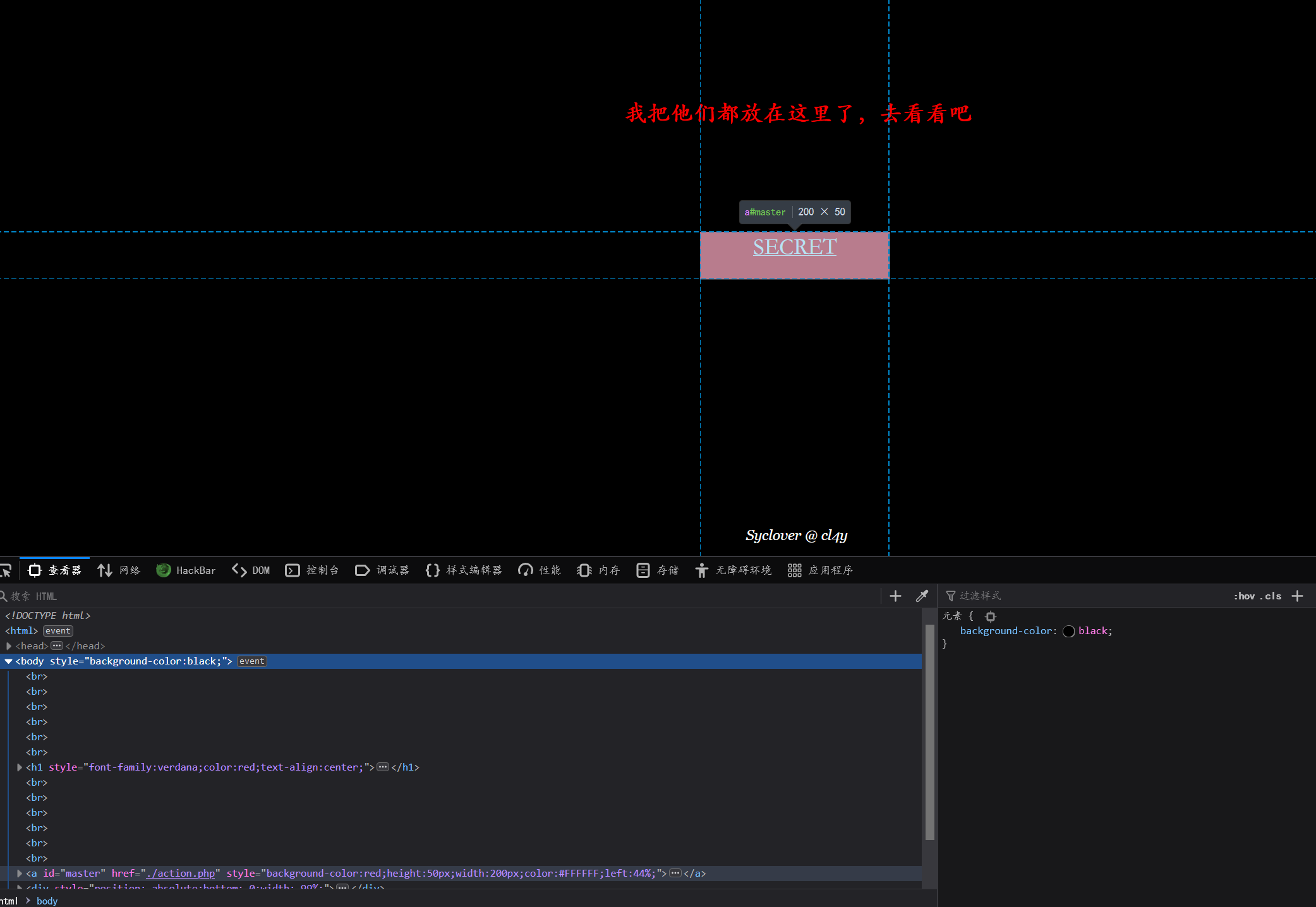Toggle the .cls classes panel
This screenshot has height=907, width=1316.
coord(1271,596)
